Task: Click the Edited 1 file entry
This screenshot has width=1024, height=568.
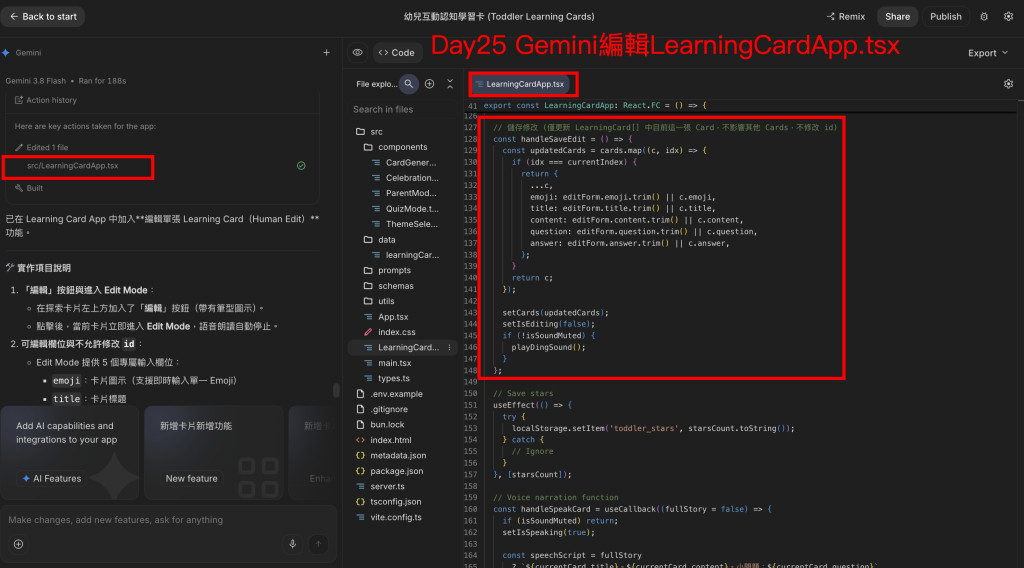Action: point(42,148)
